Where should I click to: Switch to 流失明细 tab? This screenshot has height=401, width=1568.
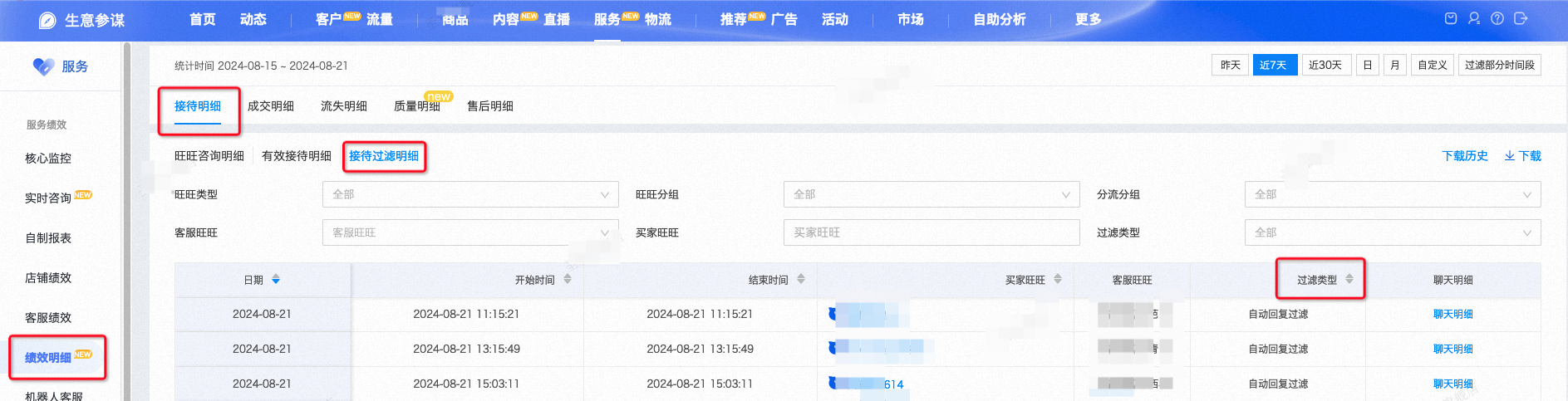(344, 106)
